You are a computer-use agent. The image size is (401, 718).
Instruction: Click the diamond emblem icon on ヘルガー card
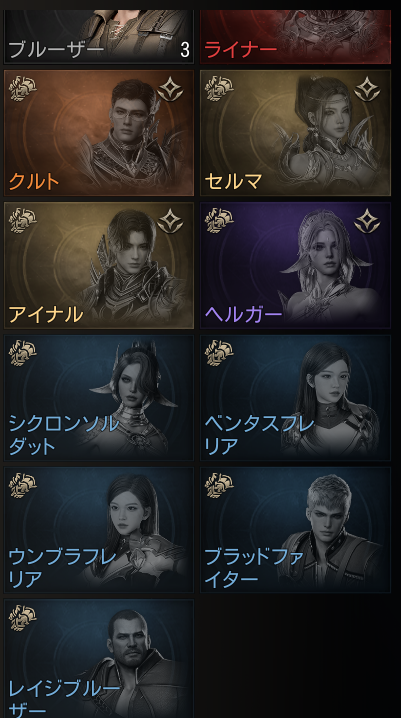[367, 221]
